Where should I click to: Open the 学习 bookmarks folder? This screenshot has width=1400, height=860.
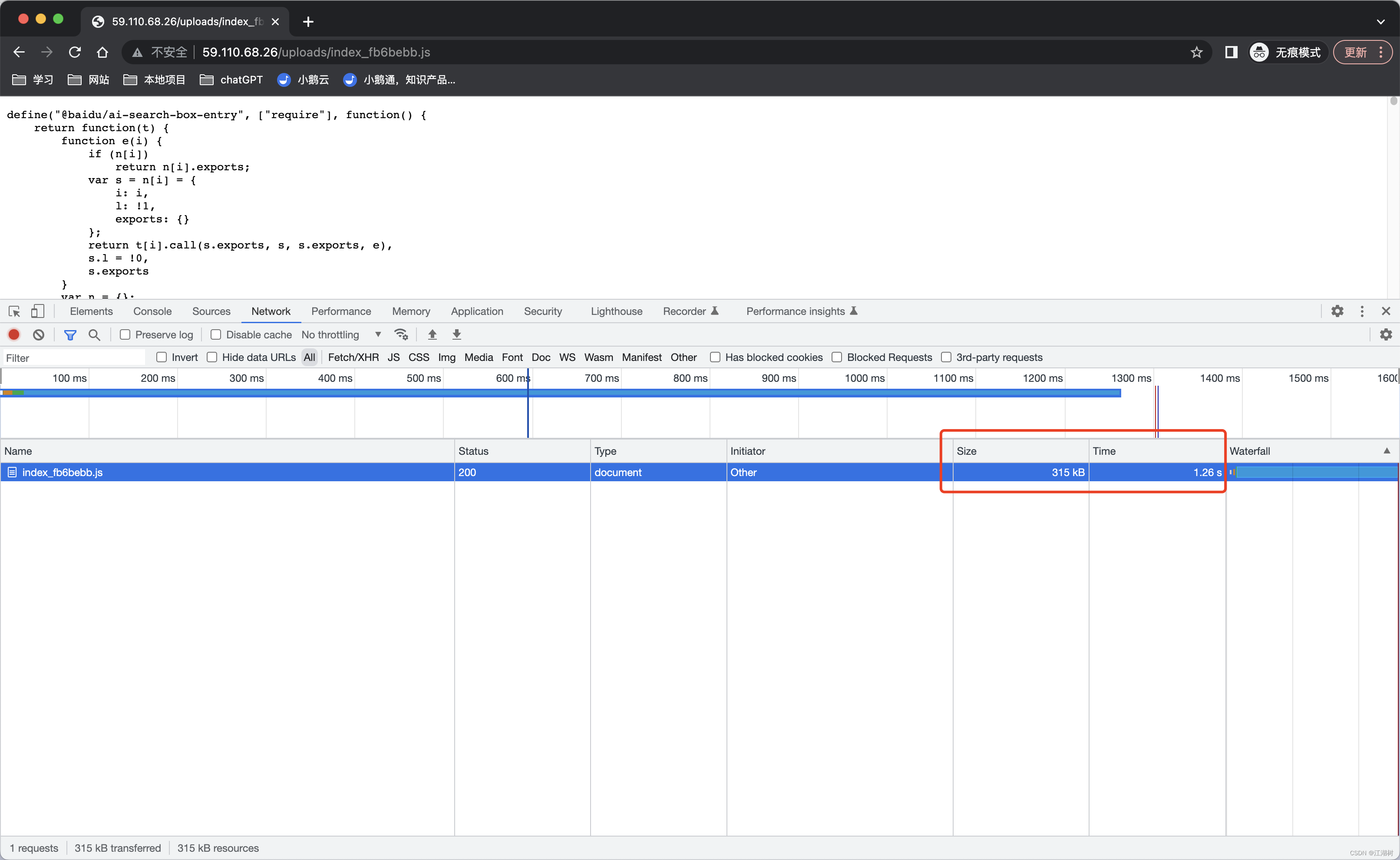pyautogui.click(x=33, y=79)
